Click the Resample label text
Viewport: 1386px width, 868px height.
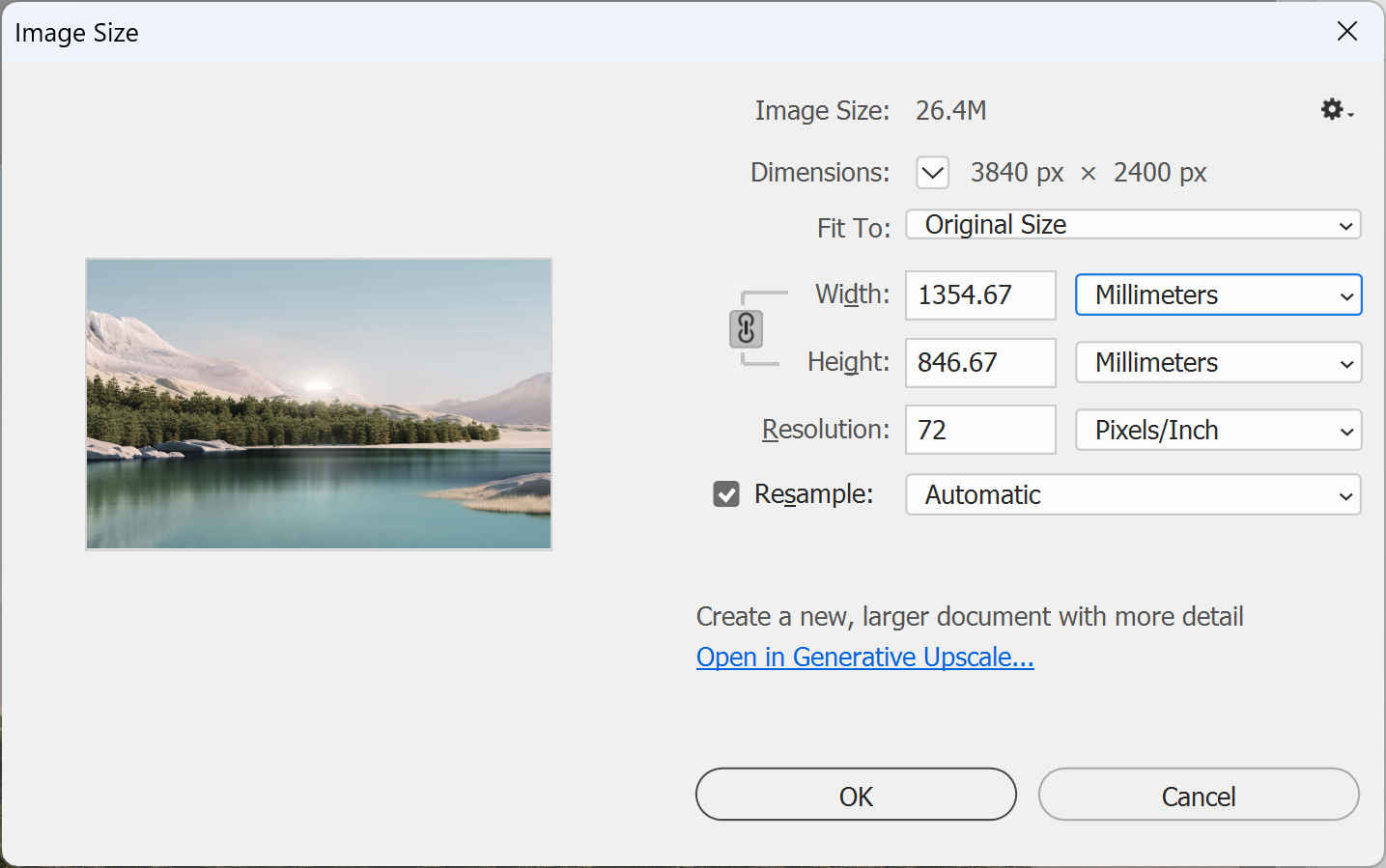tap(813, 494)
